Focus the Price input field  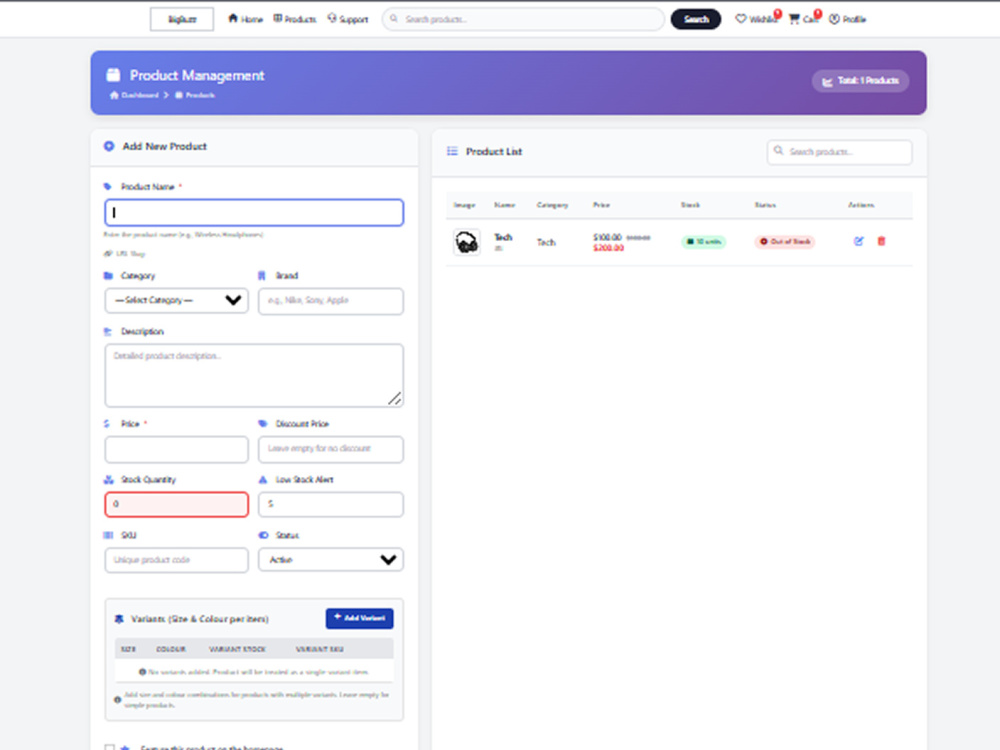(177, 449)
